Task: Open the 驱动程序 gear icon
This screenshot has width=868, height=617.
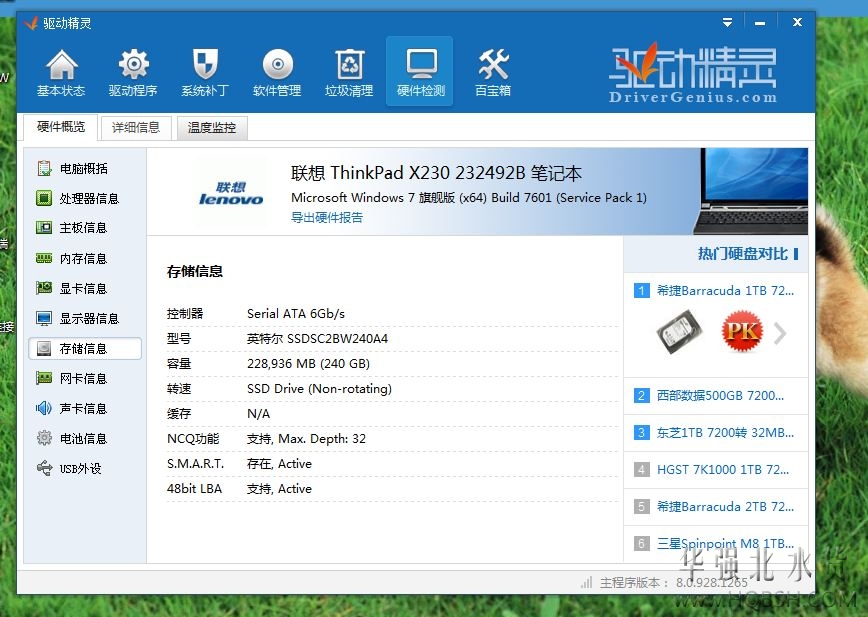Action: 133,64
